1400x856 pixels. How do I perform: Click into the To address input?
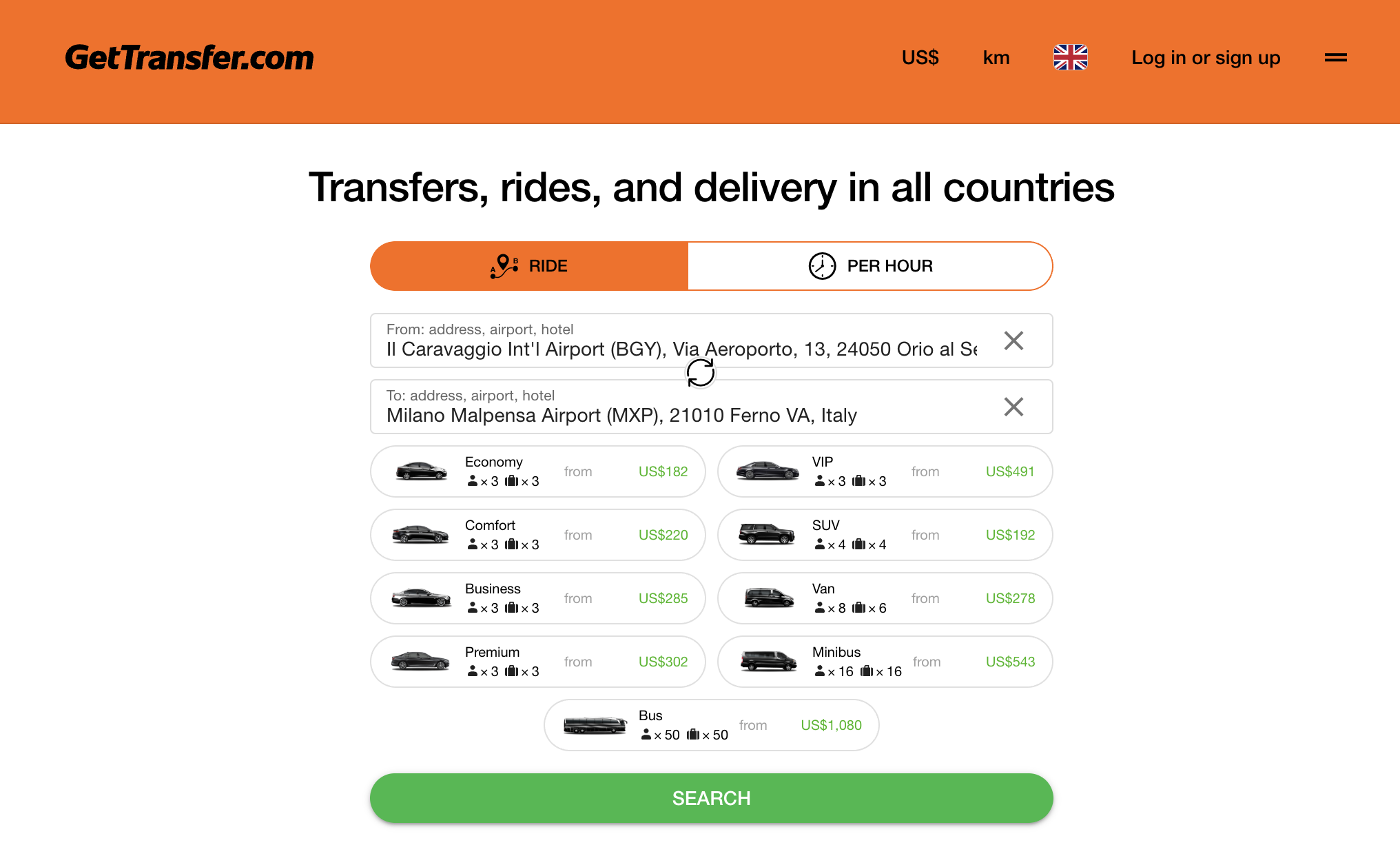click(x=681, y=416)
